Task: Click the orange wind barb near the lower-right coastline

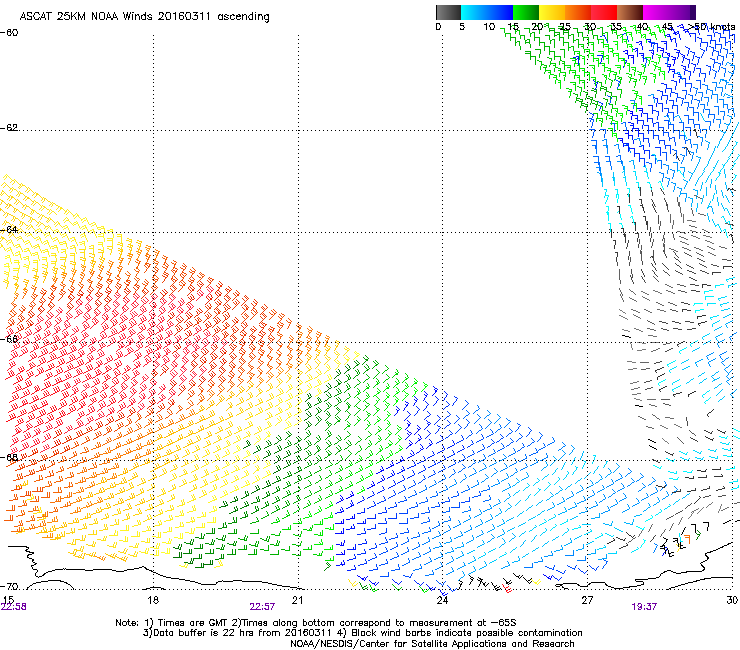Action: pyautogui.click(x=688, y=539)
